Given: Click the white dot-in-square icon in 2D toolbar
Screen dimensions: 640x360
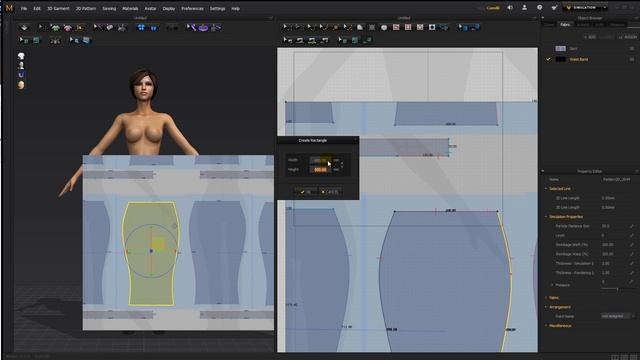Looking at the screenshot, I should point(432,27).
